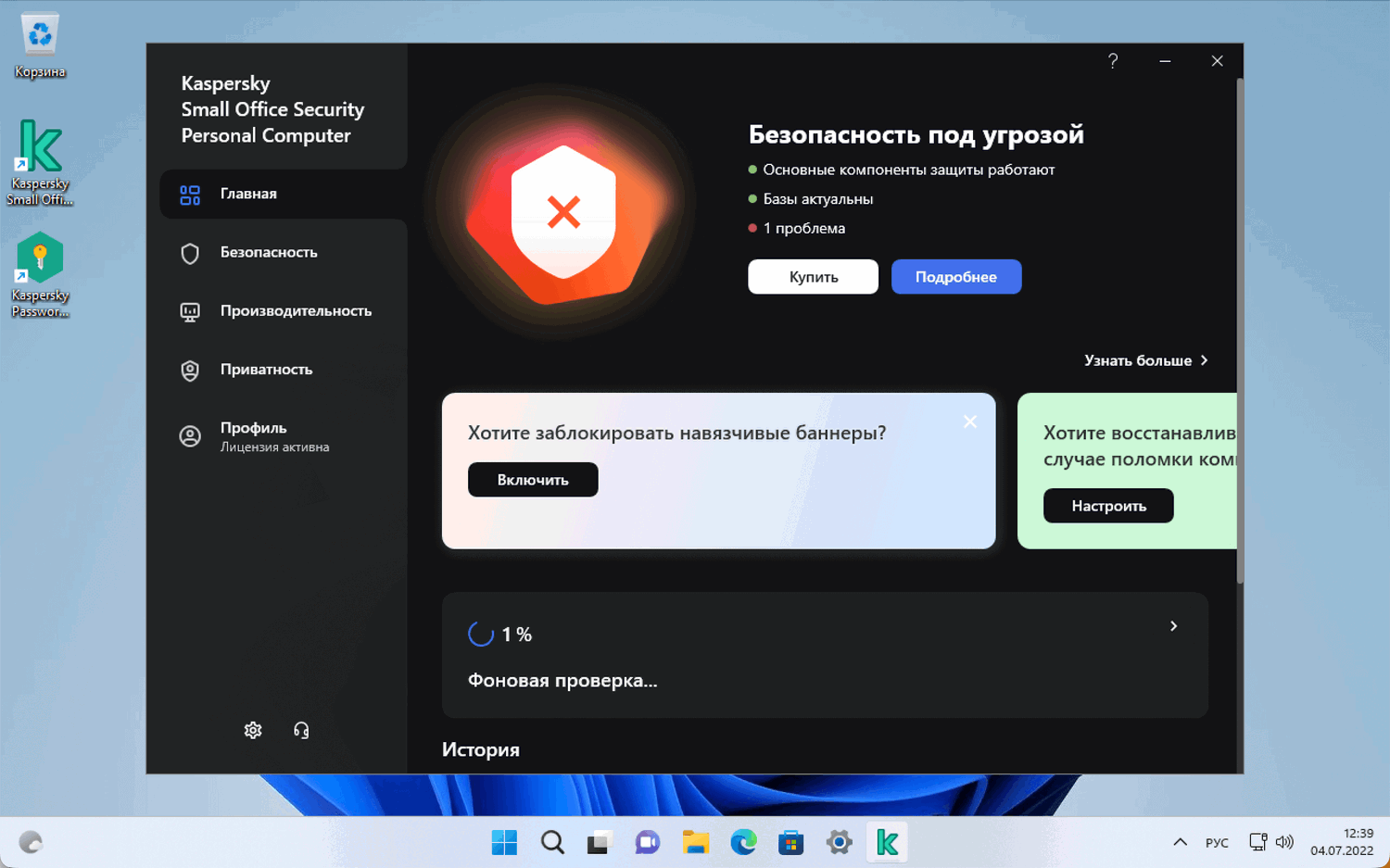Open the taskbar clock and date
The image size is (1390, 868).
tap(1341, 842)
